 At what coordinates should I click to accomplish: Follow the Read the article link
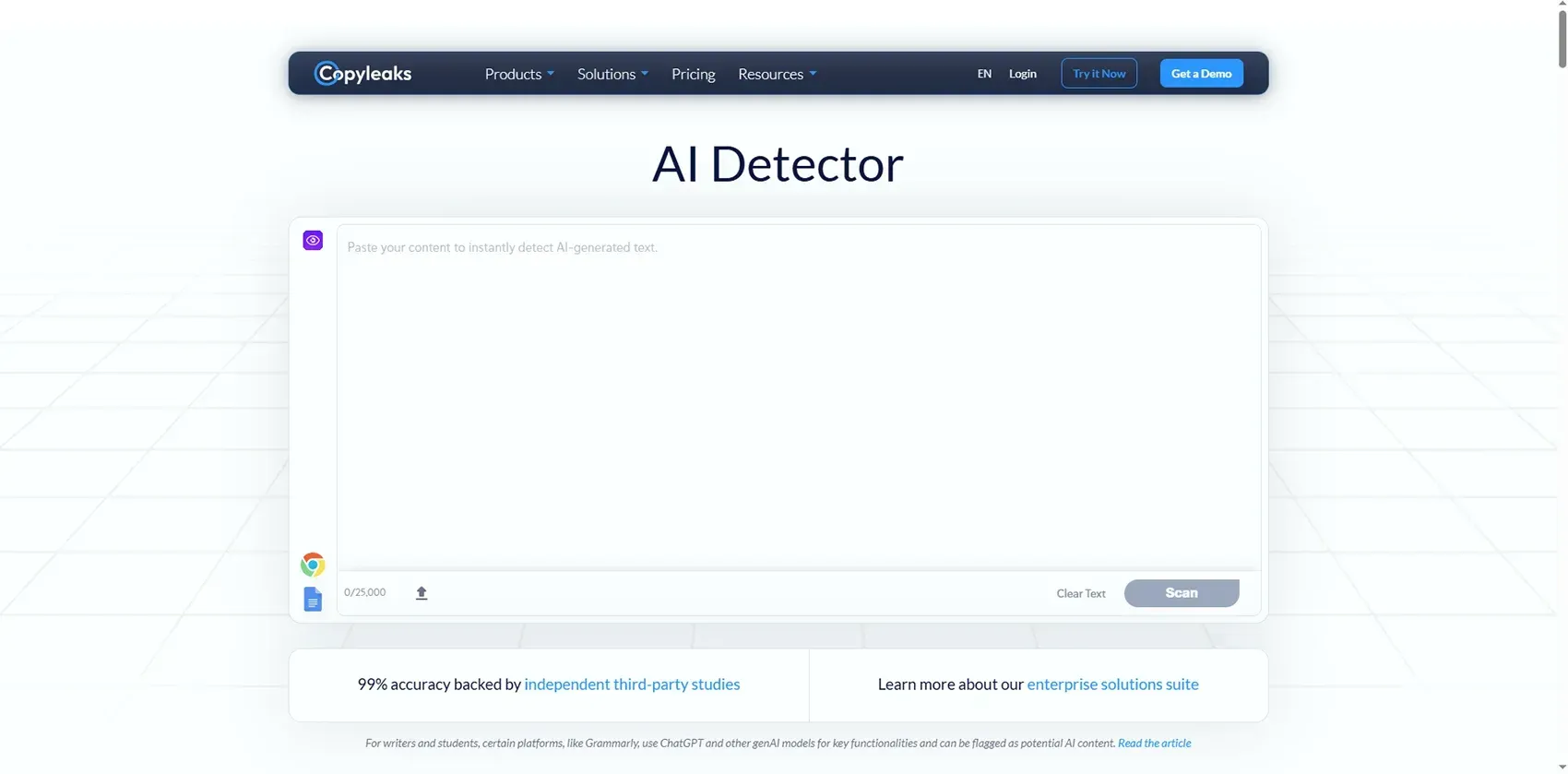click(1154, 743)
